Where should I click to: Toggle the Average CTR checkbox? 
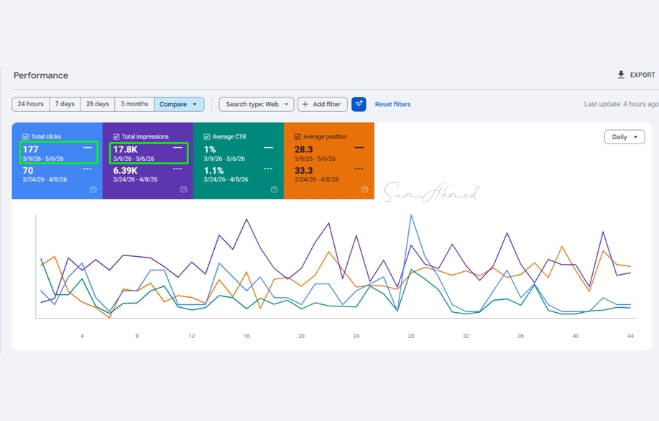coord(207,137)
